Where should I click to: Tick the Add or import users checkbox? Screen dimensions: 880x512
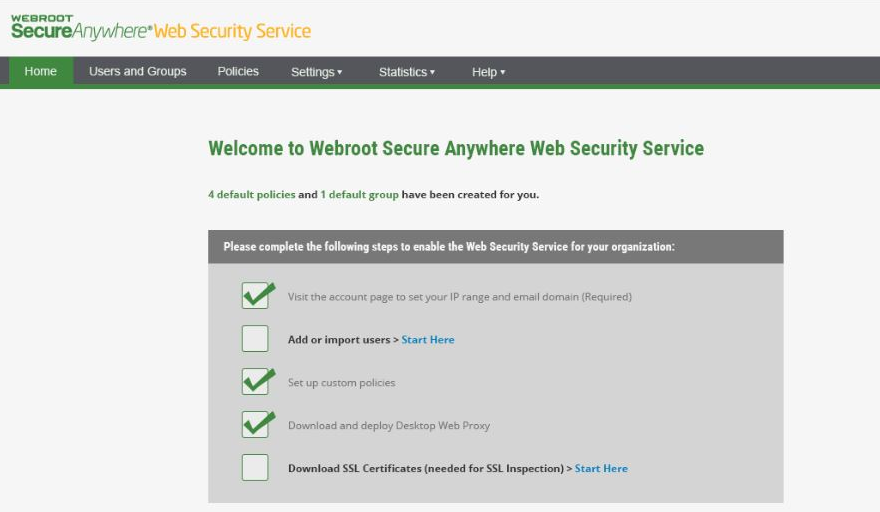255,339
